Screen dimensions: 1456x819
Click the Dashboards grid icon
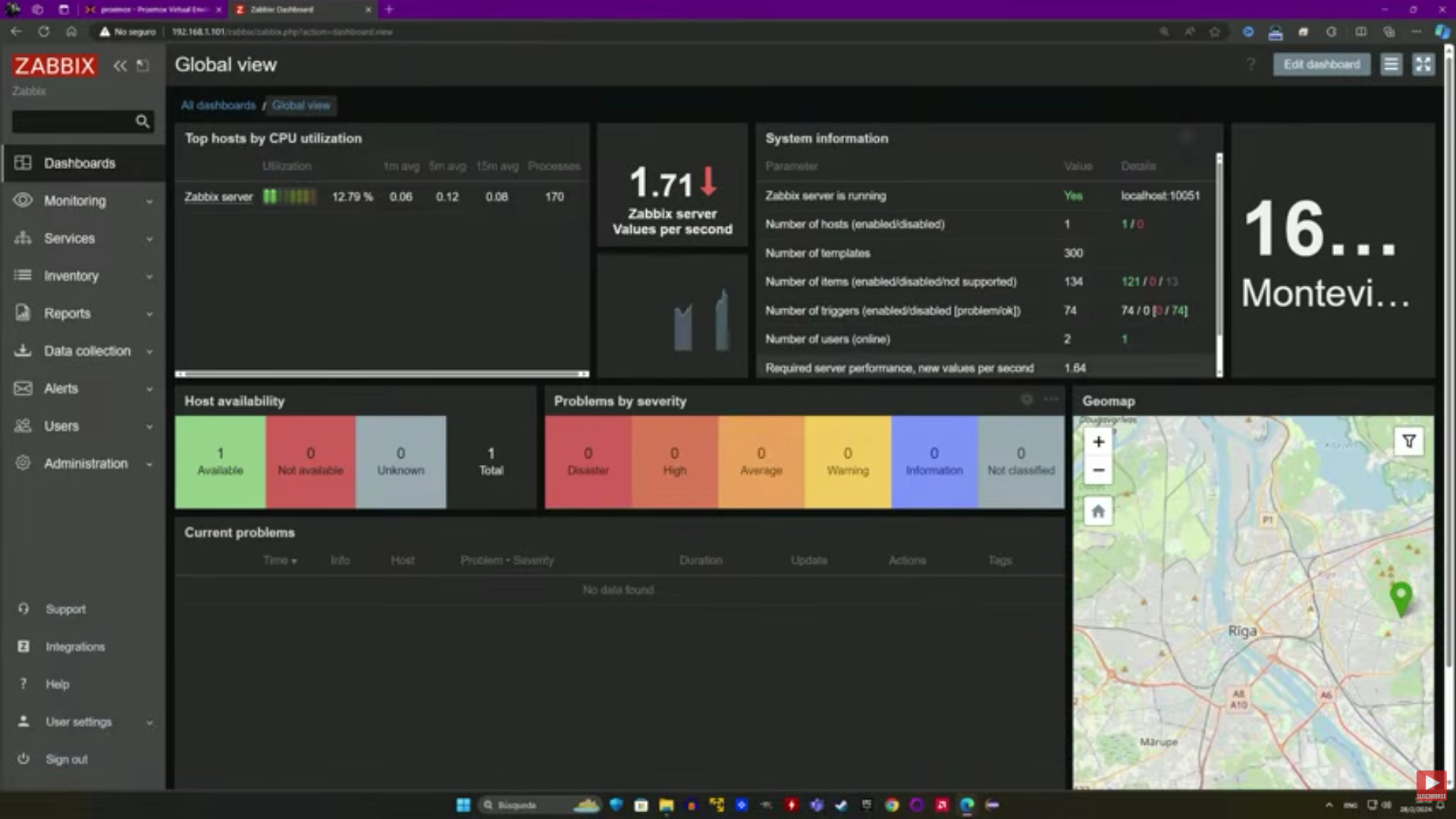[x=23, y=163]
